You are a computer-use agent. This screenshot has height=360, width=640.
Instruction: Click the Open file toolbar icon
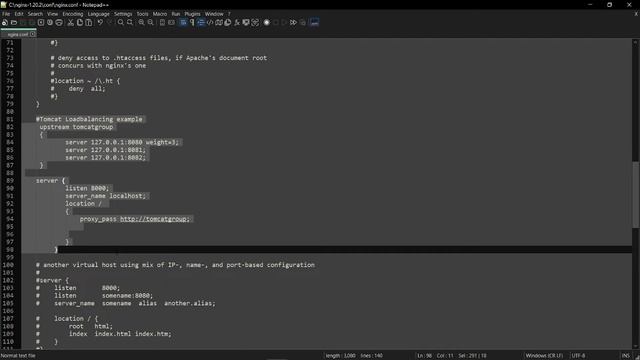14,22
